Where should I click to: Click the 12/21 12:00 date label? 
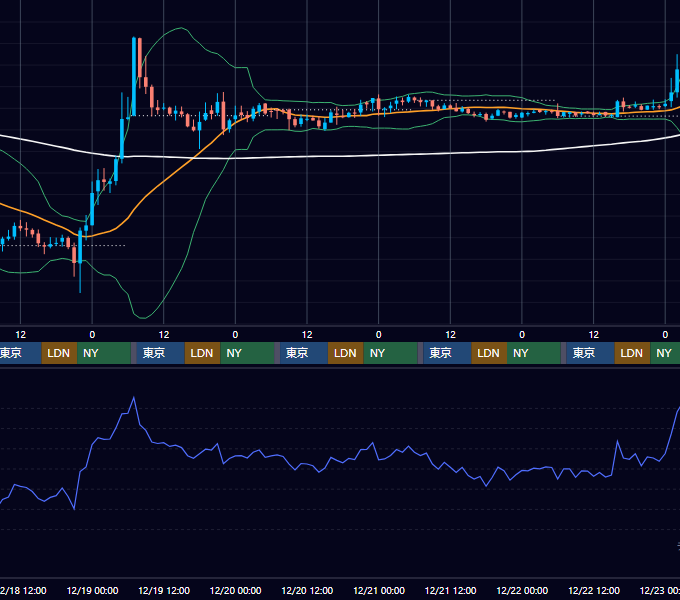coord(451,590)
